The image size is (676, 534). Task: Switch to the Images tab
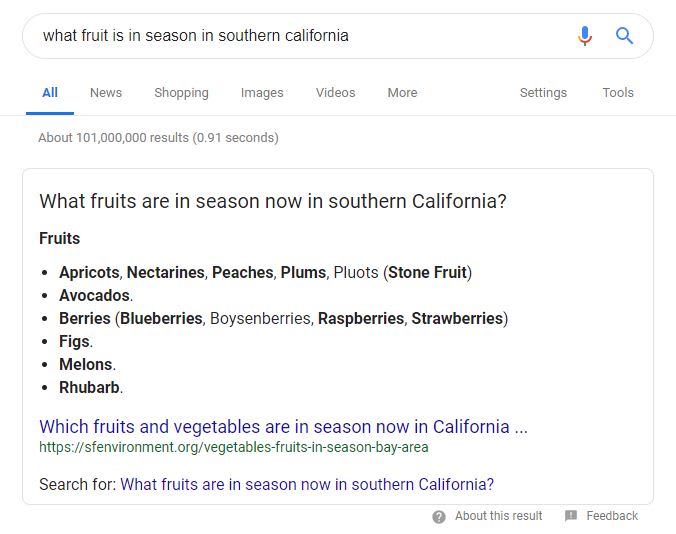point(262,93)
